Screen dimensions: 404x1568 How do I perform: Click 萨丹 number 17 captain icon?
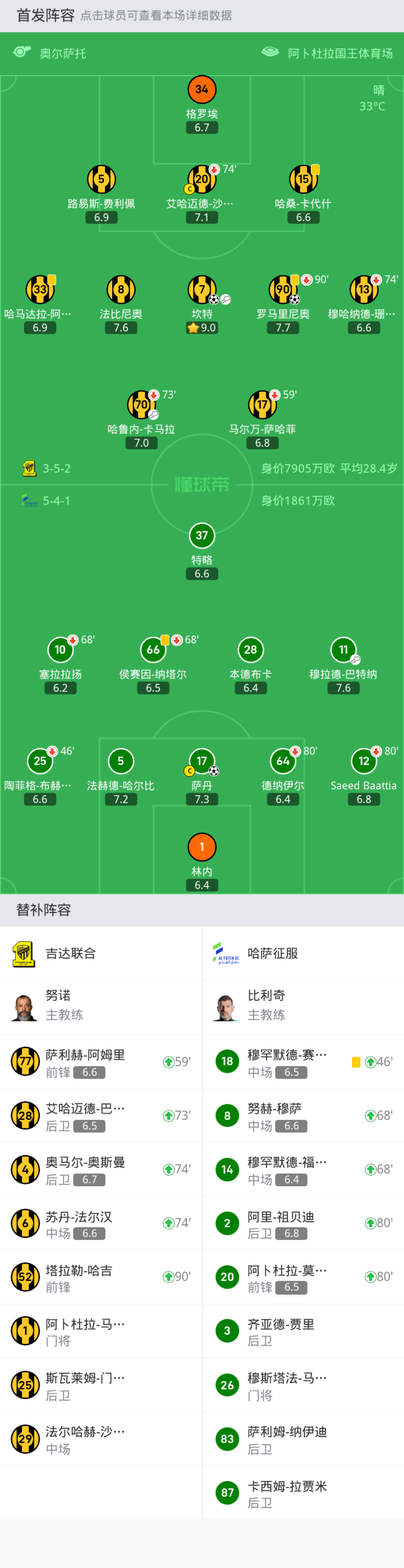point(201,760)
